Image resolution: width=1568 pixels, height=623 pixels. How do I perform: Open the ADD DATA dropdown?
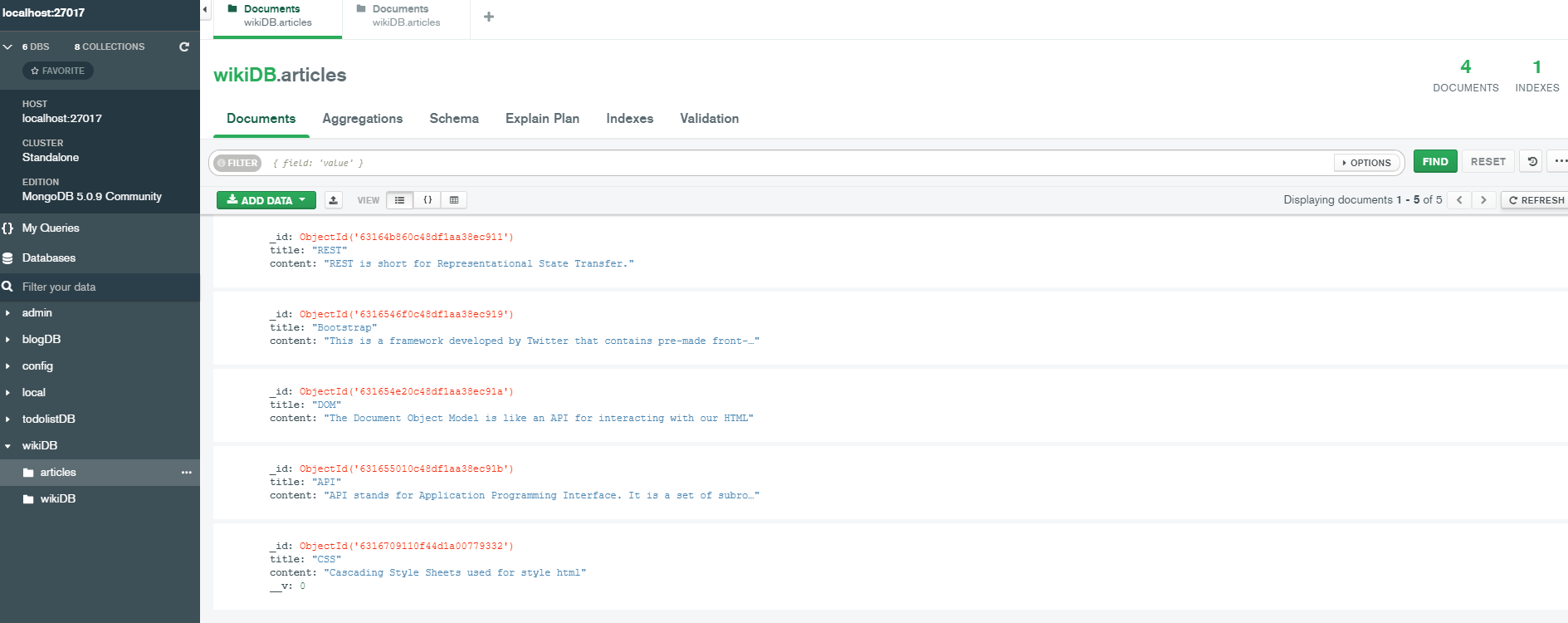[266, 200]
